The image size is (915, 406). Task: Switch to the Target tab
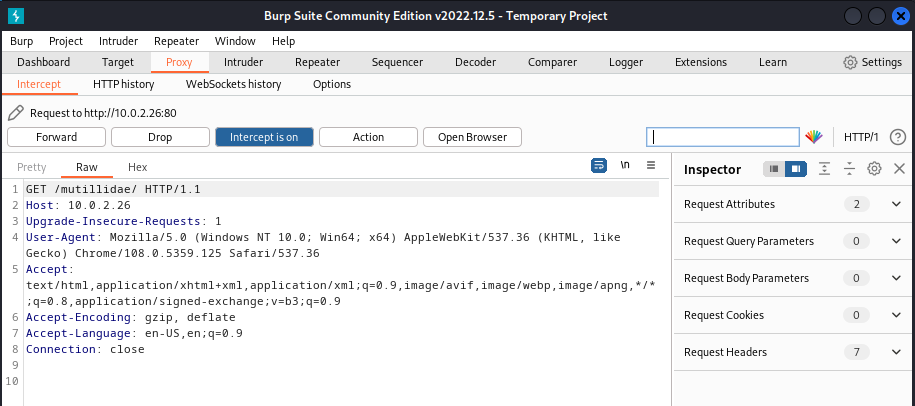(118, 62)
